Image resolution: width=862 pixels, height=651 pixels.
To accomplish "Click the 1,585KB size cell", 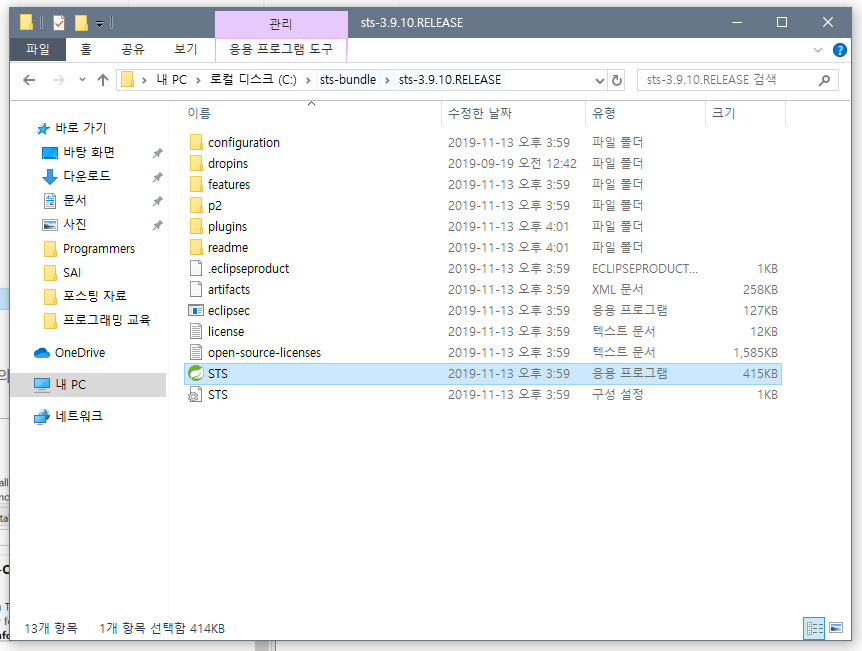I will [755, 352].
